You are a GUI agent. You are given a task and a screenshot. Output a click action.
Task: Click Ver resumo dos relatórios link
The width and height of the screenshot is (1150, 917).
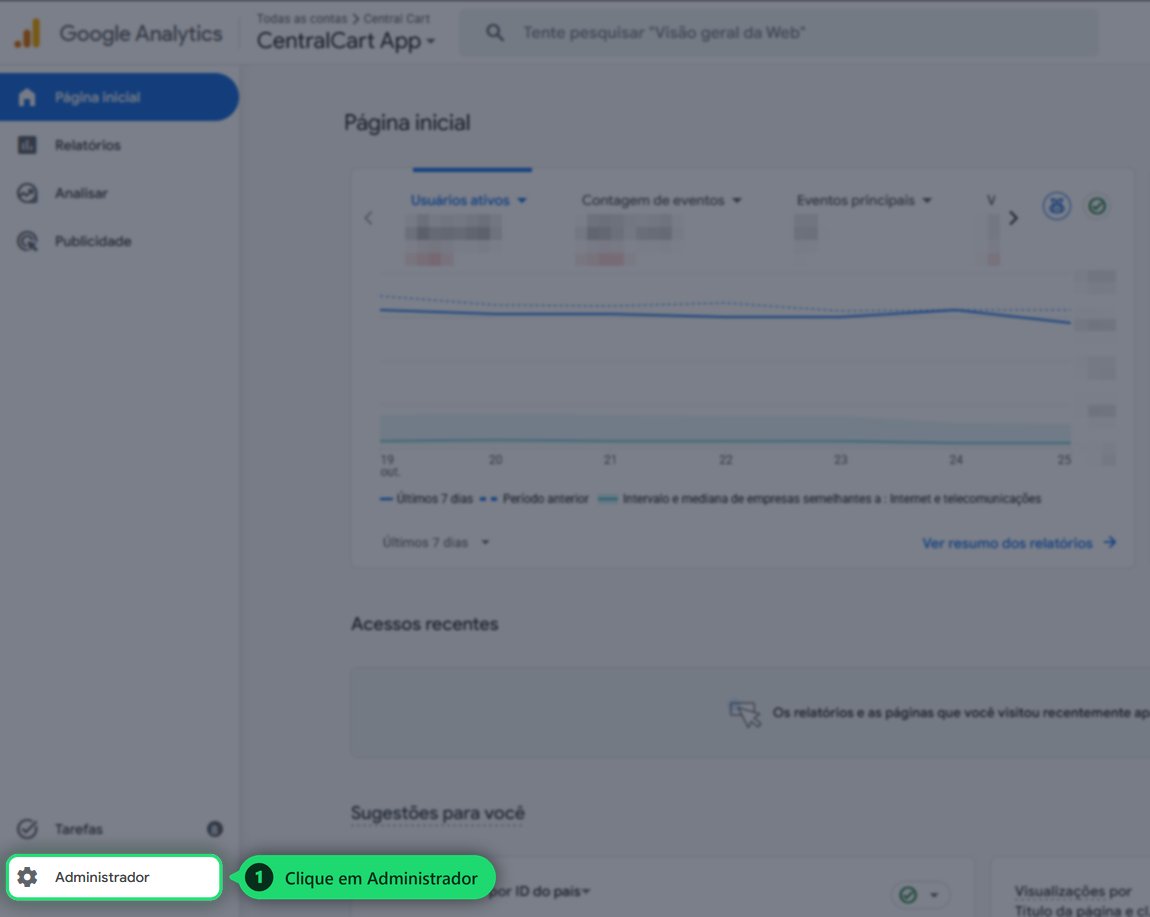click(1019, 543)
